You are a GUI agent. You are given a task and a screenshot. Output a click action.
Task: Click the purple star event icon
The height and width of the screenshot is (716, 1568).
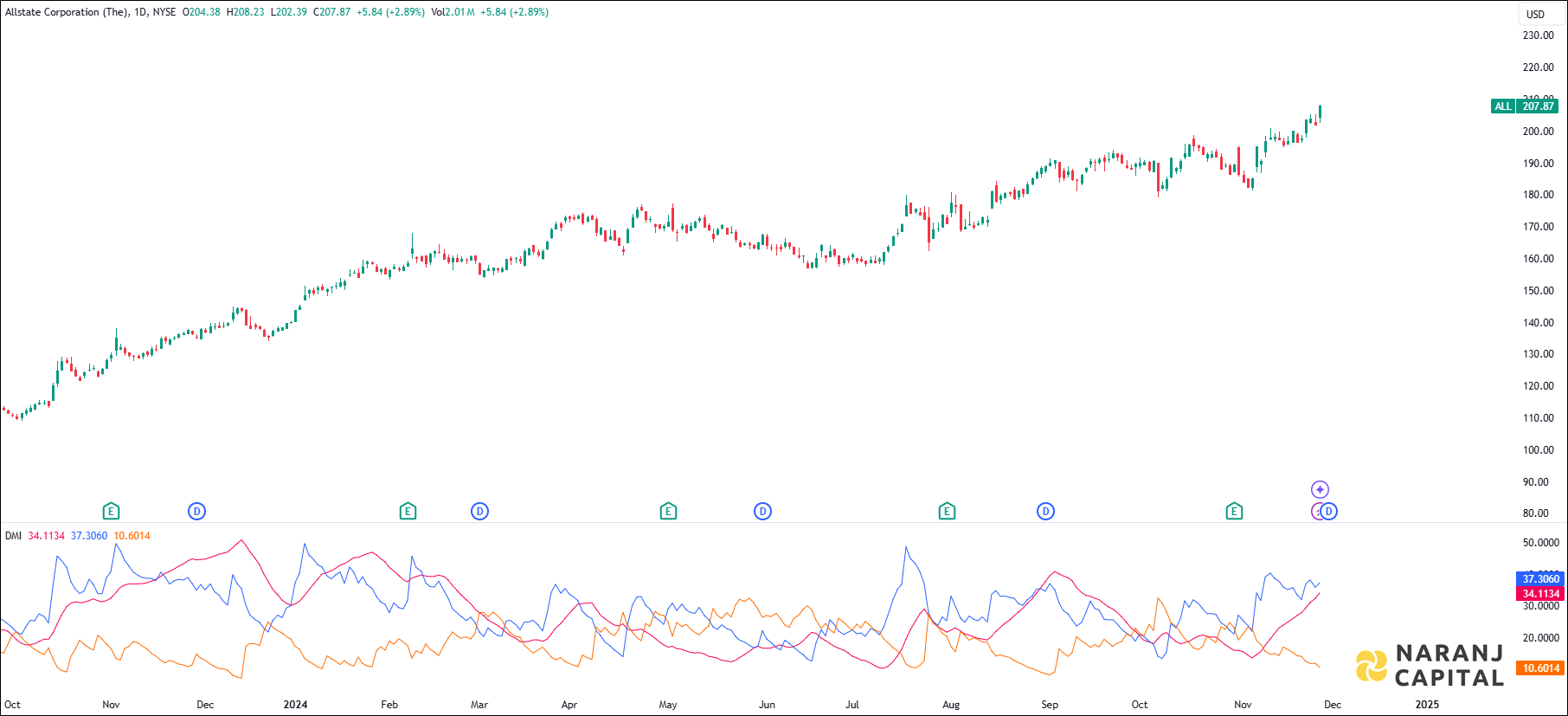1320,489
